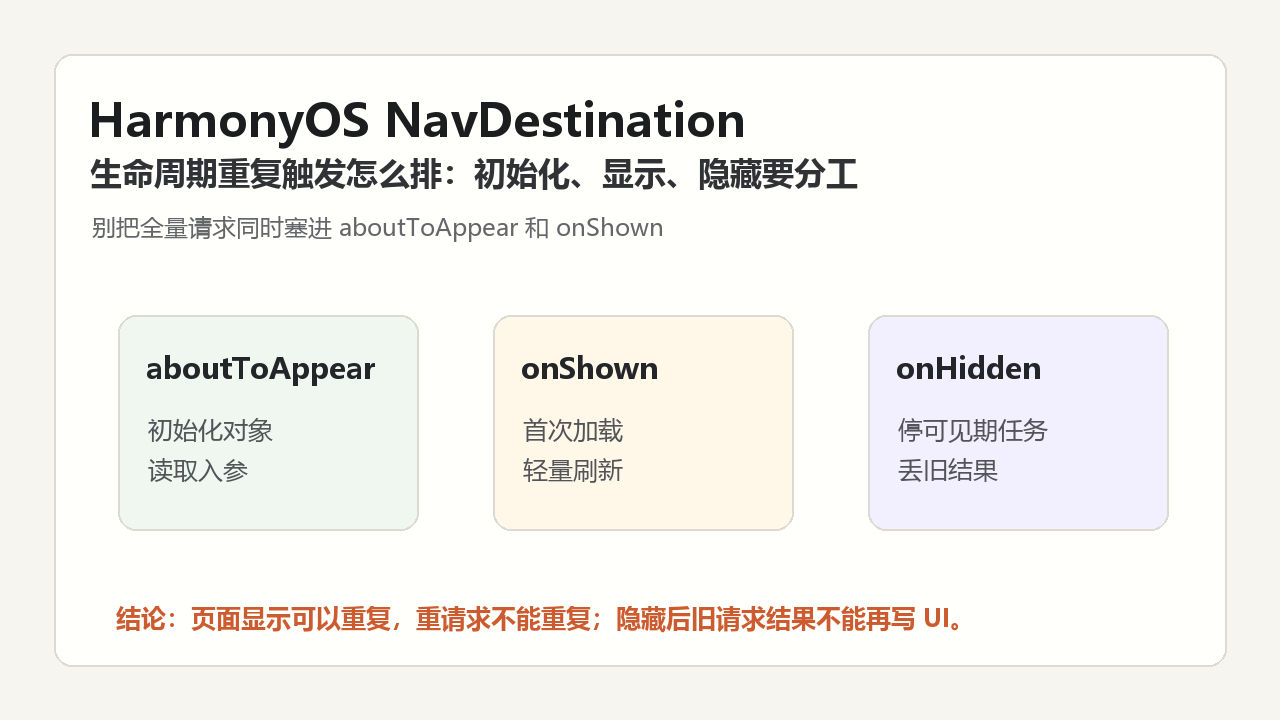The width and height of the screenshot is (1280, 720).
Task: Click the HarmonyOS NavDestination title
Action: pyautogui.click(x=417, y=121)
